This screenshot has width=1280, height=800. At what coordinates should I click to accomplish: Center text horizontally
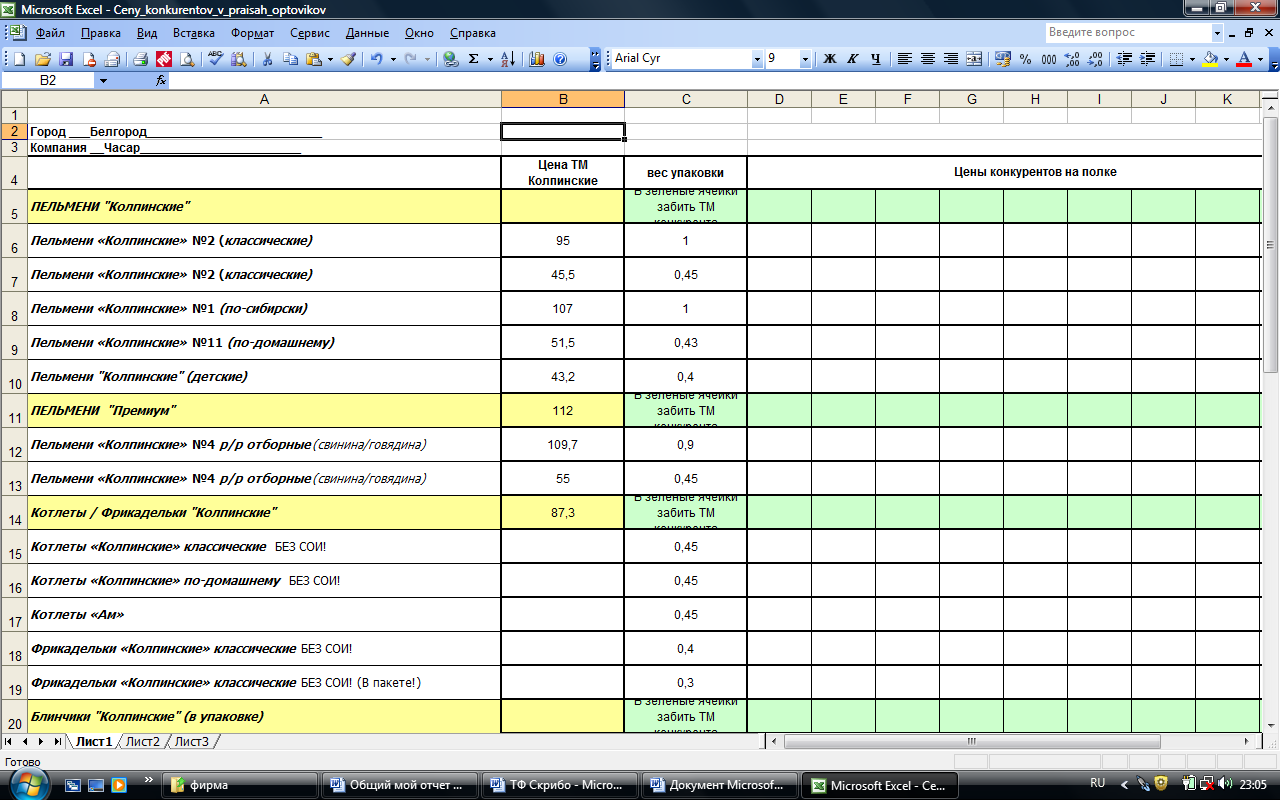coord(927,59)
